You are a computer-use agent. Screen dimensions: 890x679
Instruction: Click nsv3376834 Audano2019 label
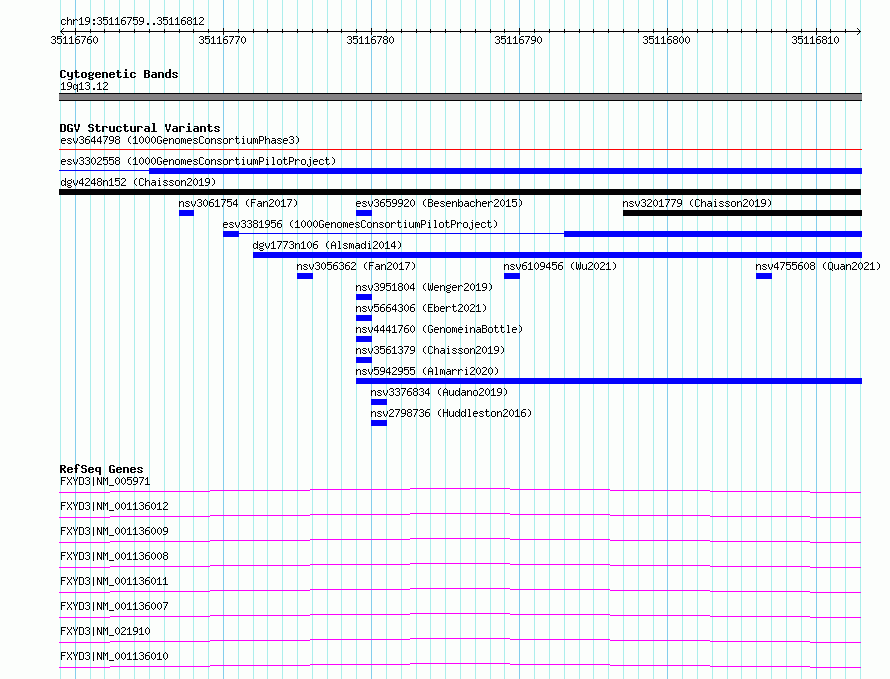[x=439, y=392]
